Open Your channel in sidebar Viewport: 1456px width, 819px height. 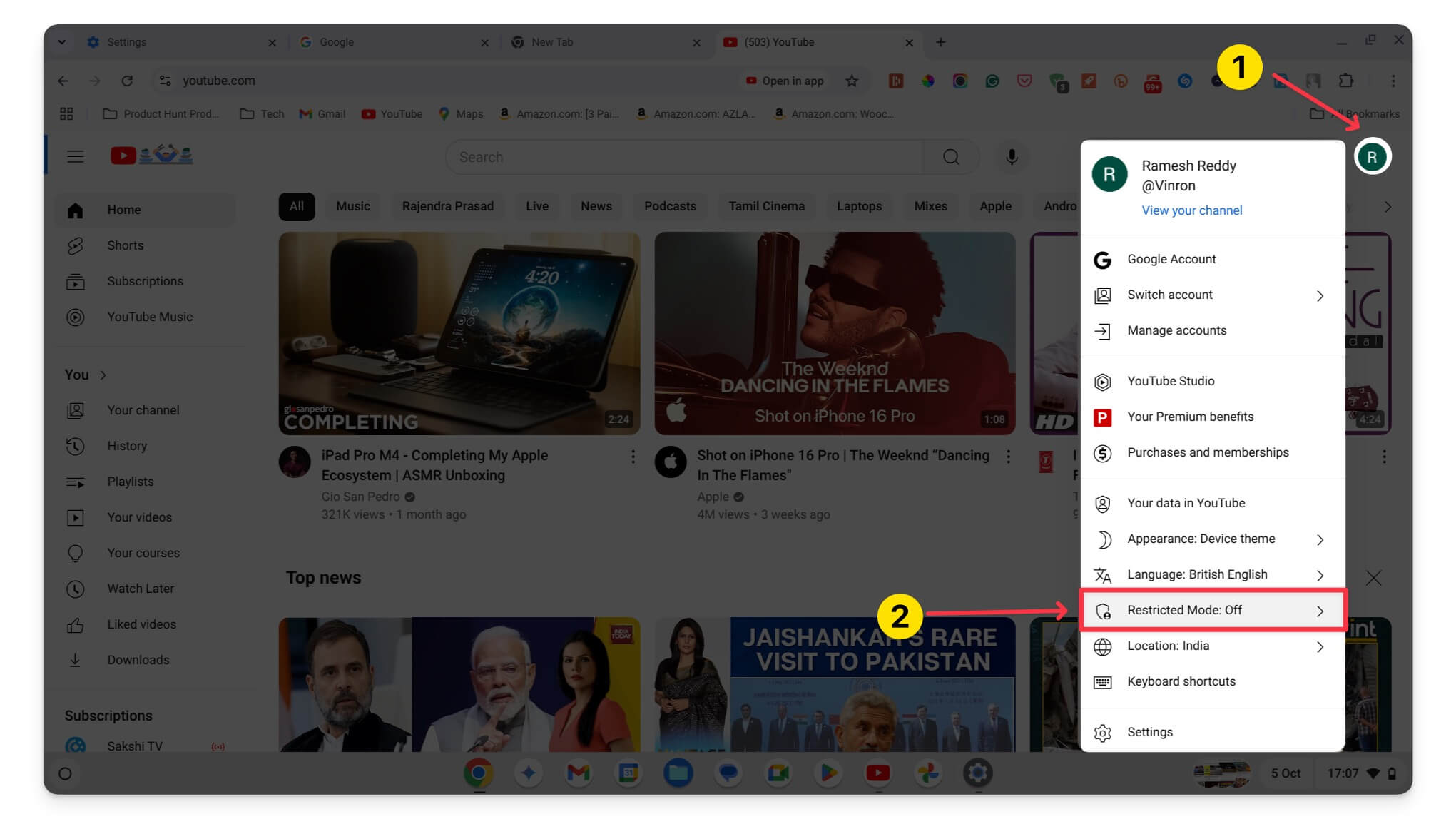(146, 410)
